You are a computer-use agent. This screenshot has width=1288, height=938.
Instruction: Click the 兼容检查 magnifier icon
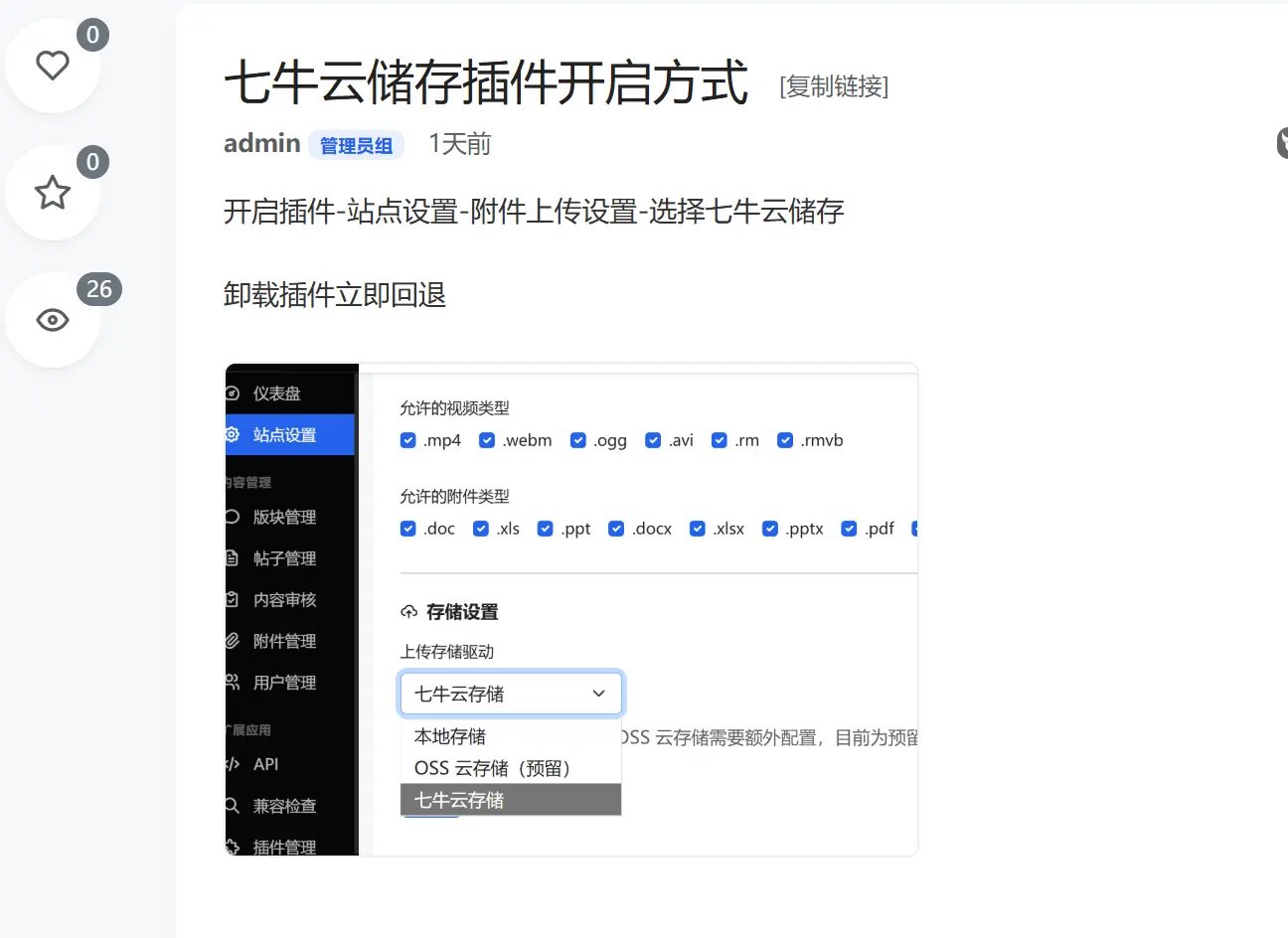(x=233, y=805)
